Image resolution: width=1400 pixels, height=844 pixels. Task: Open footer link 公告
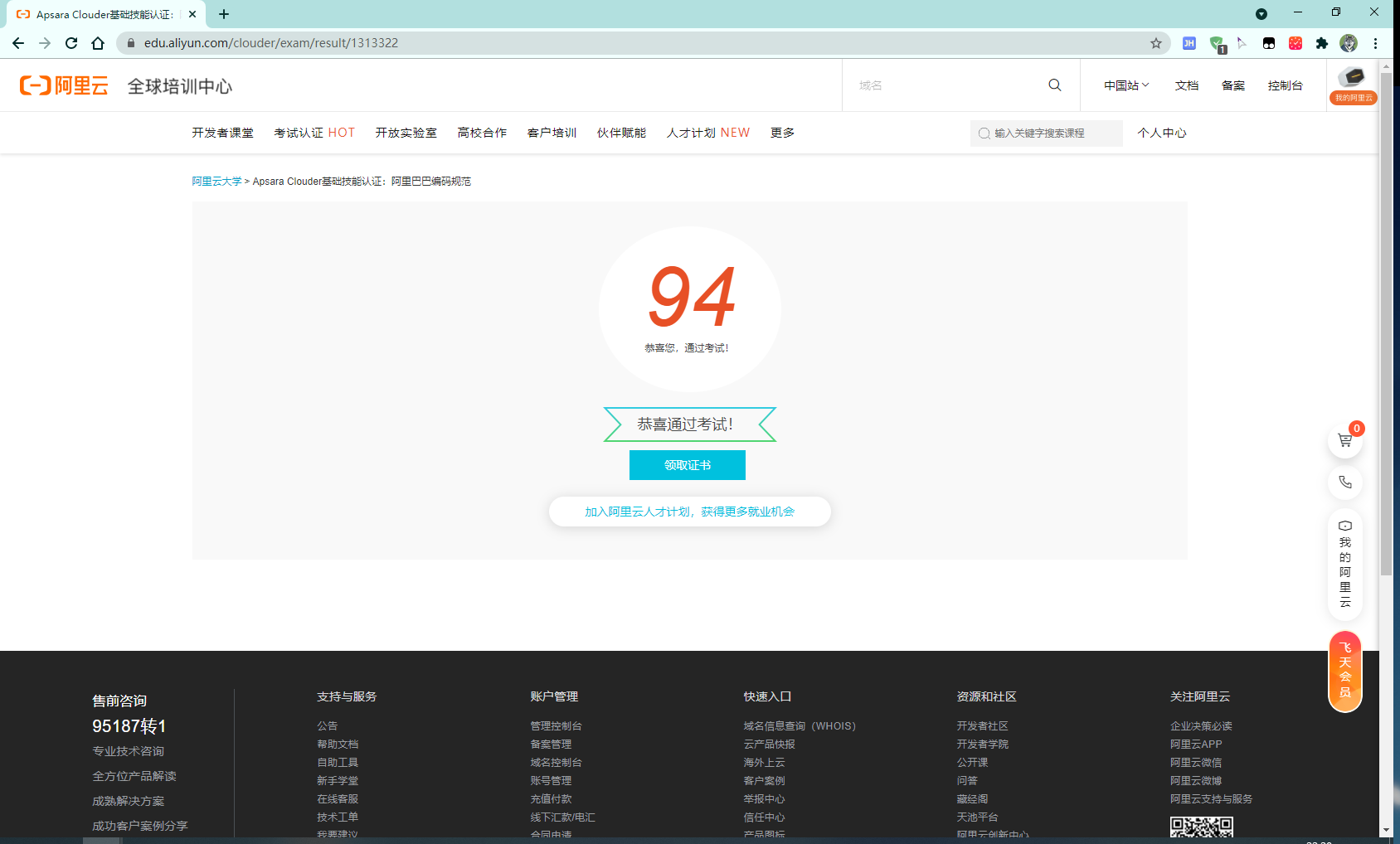pos(327,726)
